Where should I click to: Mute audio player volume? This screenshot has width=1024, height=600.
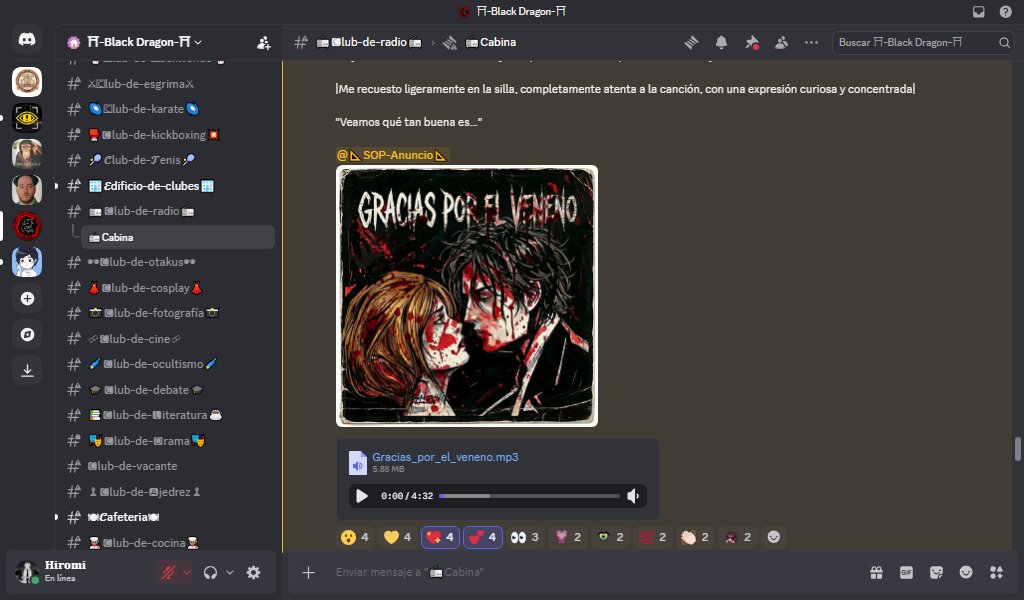coord(633,496)
